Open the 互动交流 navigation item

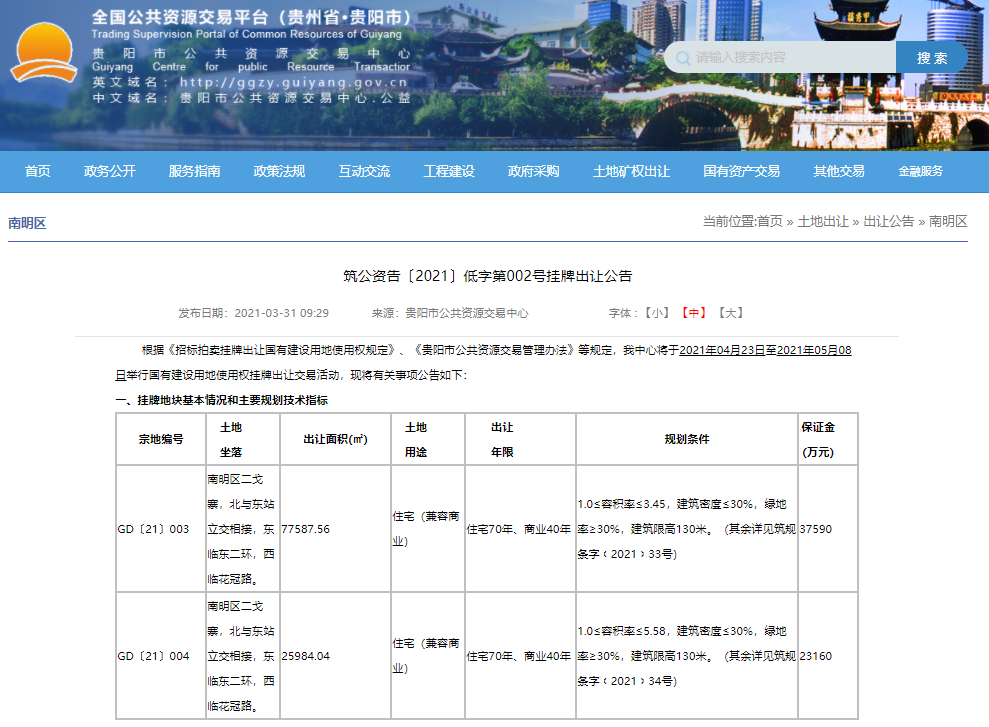tap(364, 171)
